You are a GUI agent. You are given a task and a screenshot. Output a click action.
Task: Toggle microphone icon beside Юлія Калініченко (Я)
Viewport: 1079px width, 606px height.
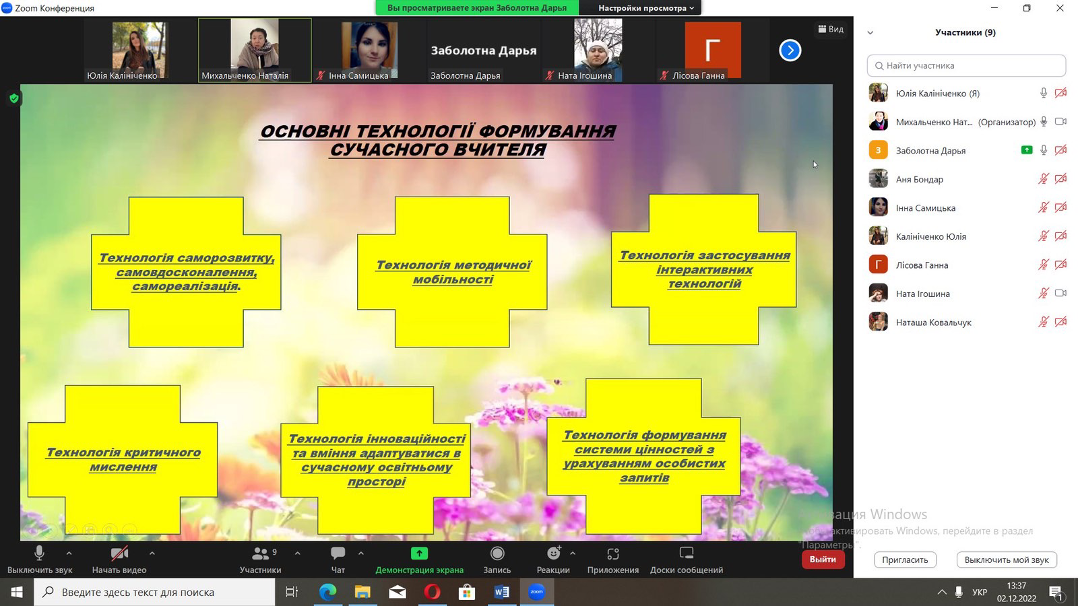tap(1043, 93)
